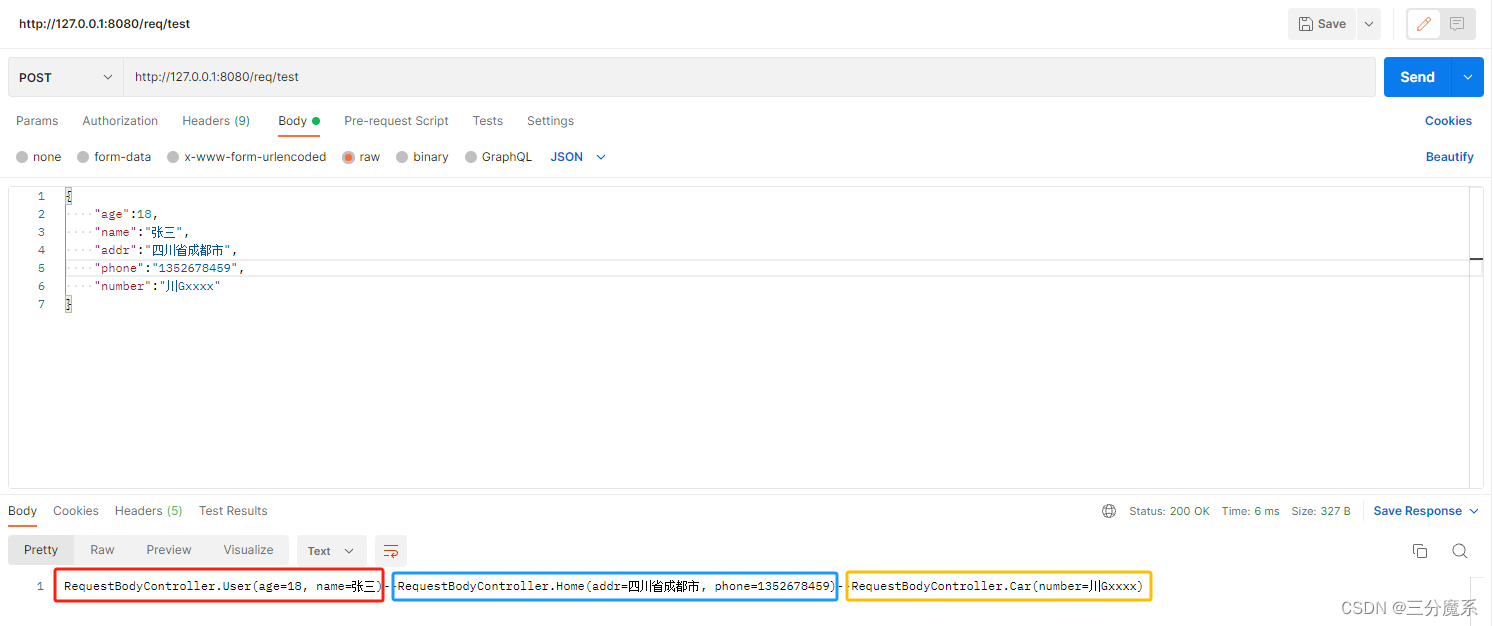1493x626 pixels.
Task: Click the Beautify link
Action: pyautogui.click(x=1449, y=157)
